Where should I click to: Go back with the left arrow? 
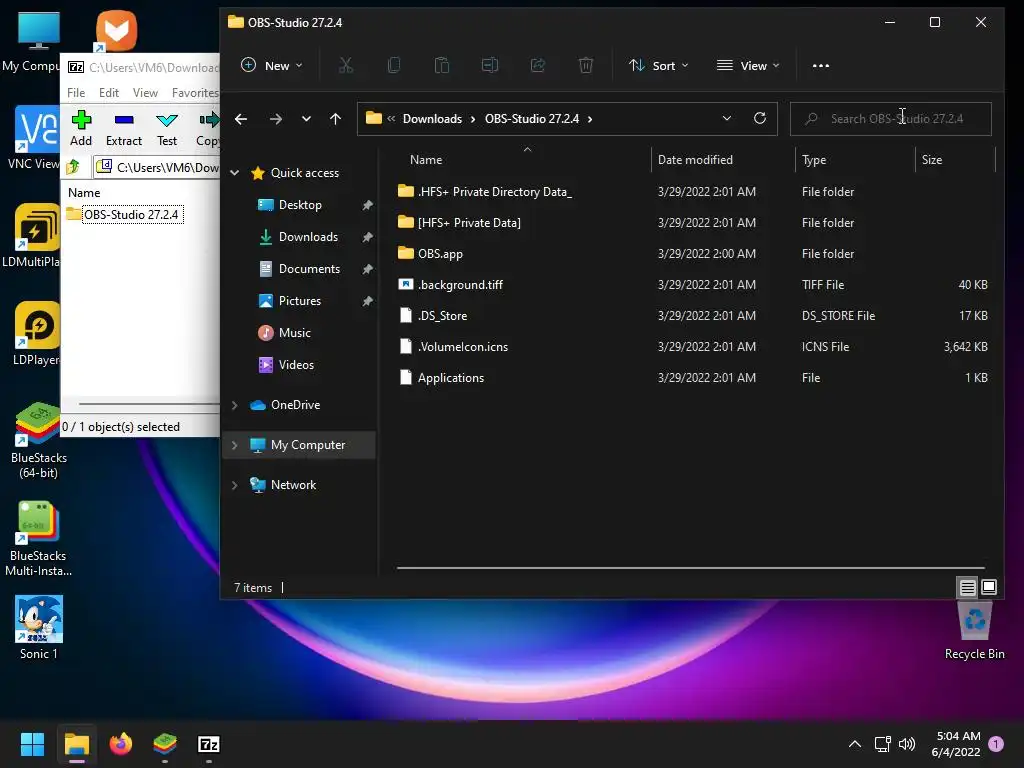click(x=241, y=119)
